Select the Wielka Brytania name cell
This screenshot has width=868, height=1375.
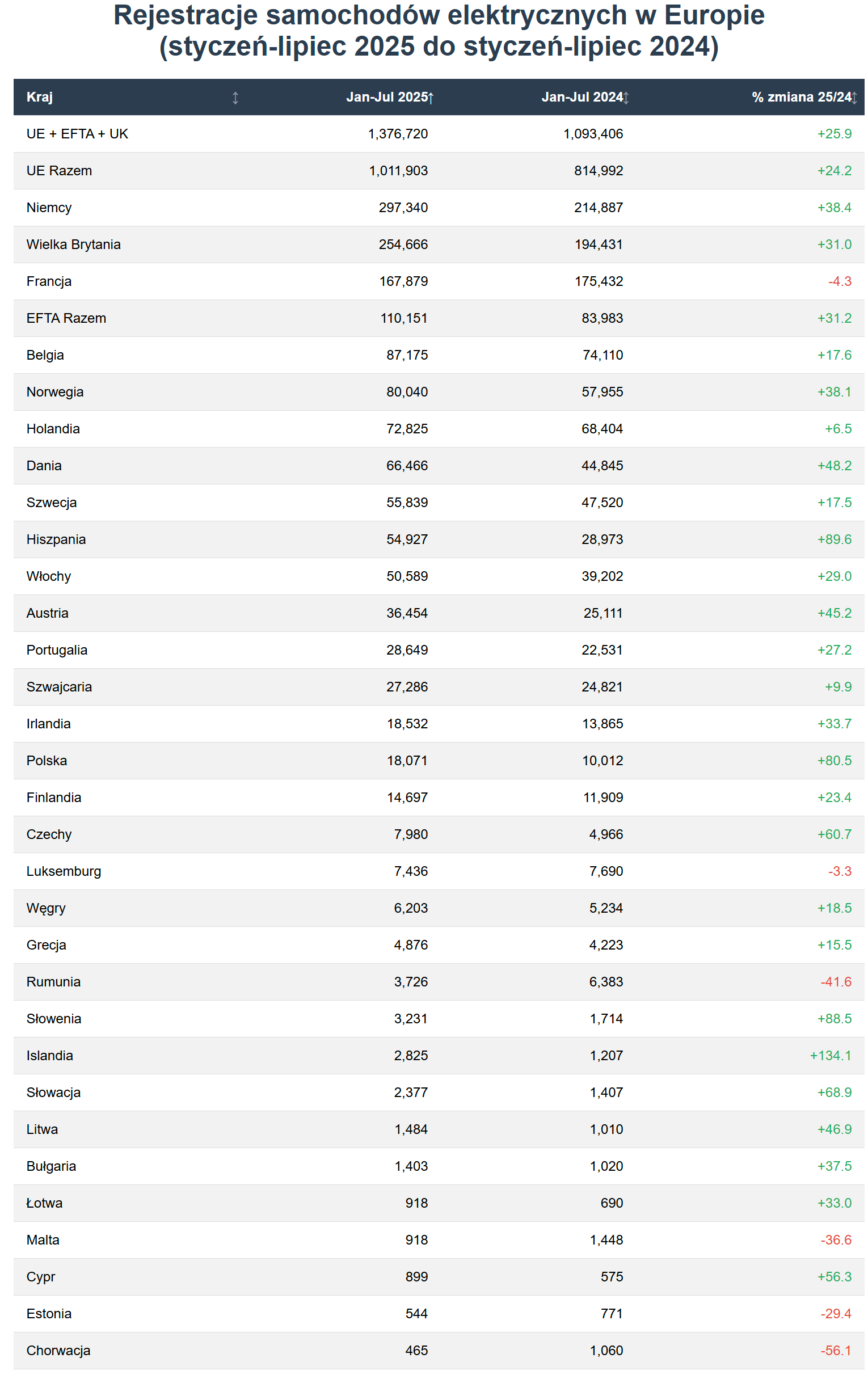pyautogui.click(x=73, y=244)
